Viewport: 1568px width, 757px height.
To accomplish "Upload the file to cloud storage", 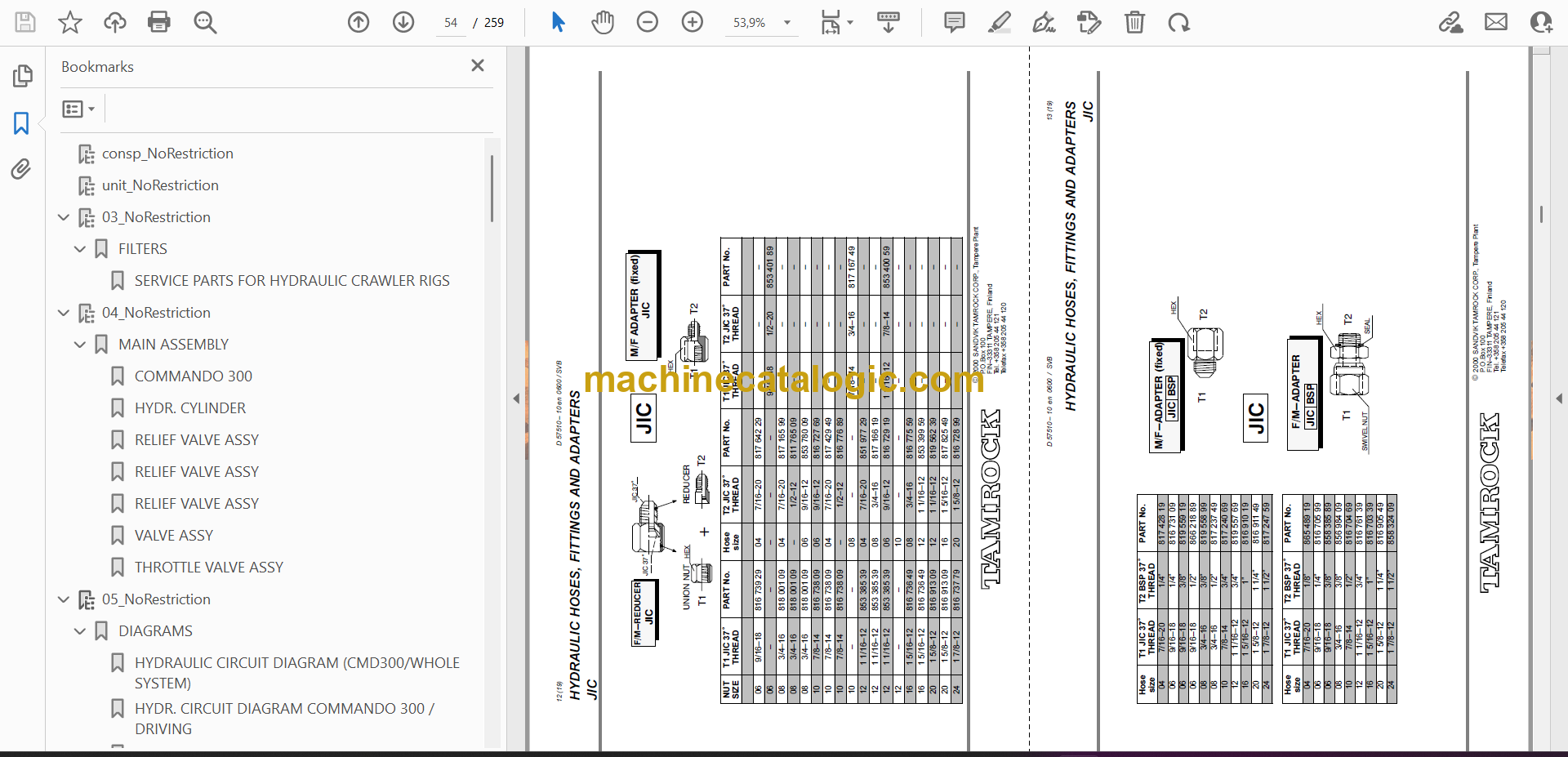I will 114,22.
